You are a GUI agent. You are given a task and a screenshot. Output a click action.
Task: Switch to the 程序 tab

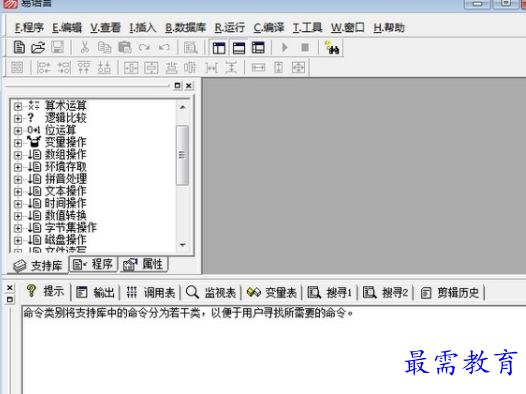tap(93, 264)
